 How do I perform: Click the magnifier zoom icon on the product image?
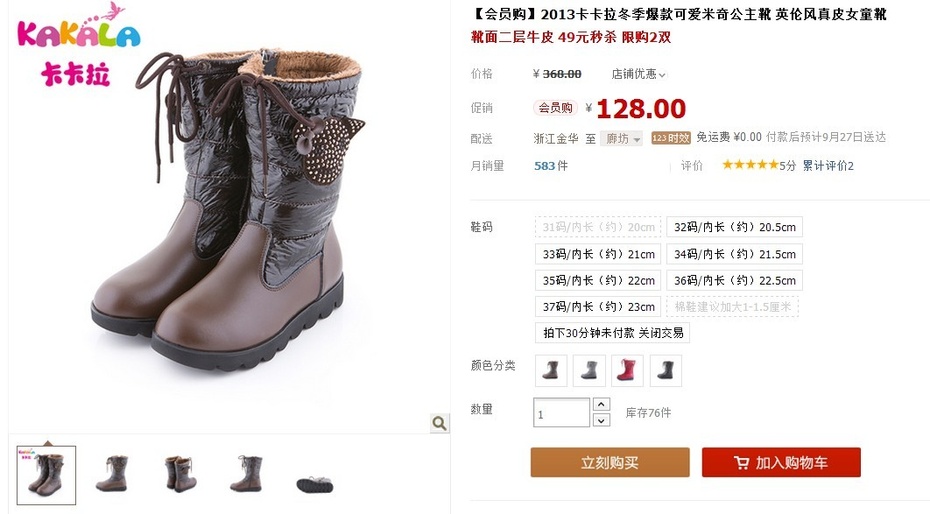pyautogui.click(x=439, y=423)
